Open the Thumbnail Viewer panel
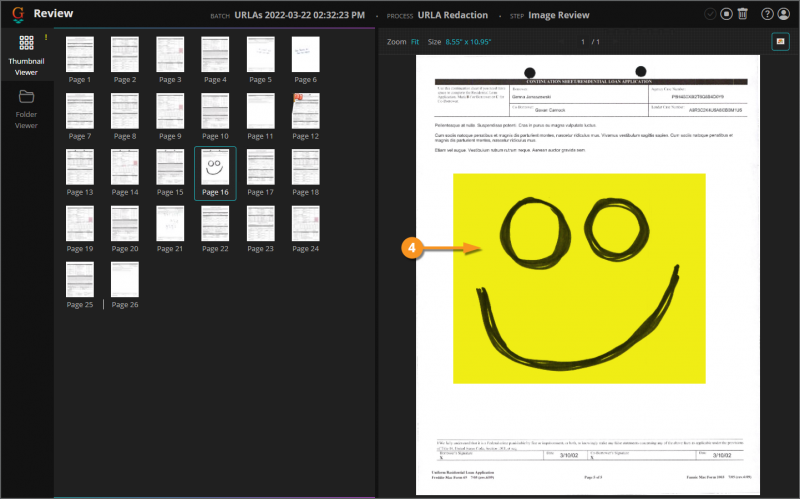Image resolution: width=800 pixels, height=499 pixels. (x=26, y=55)
